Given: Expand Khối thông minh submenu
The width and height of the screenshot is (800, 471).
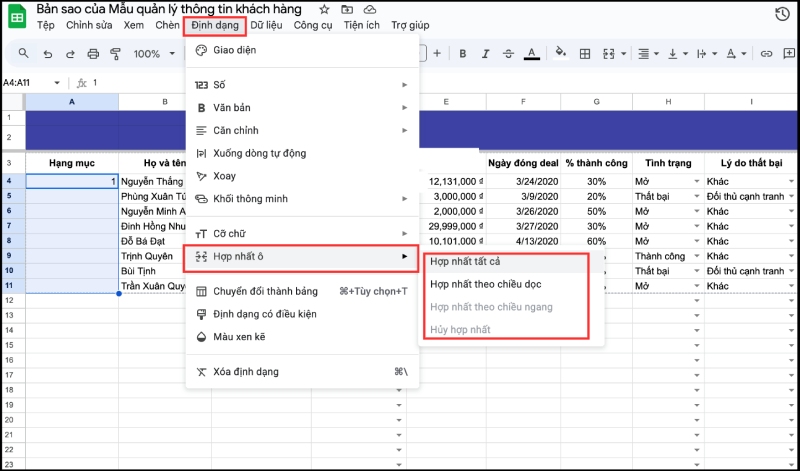Looking at the screenshot, I should [x=302, y=199].
